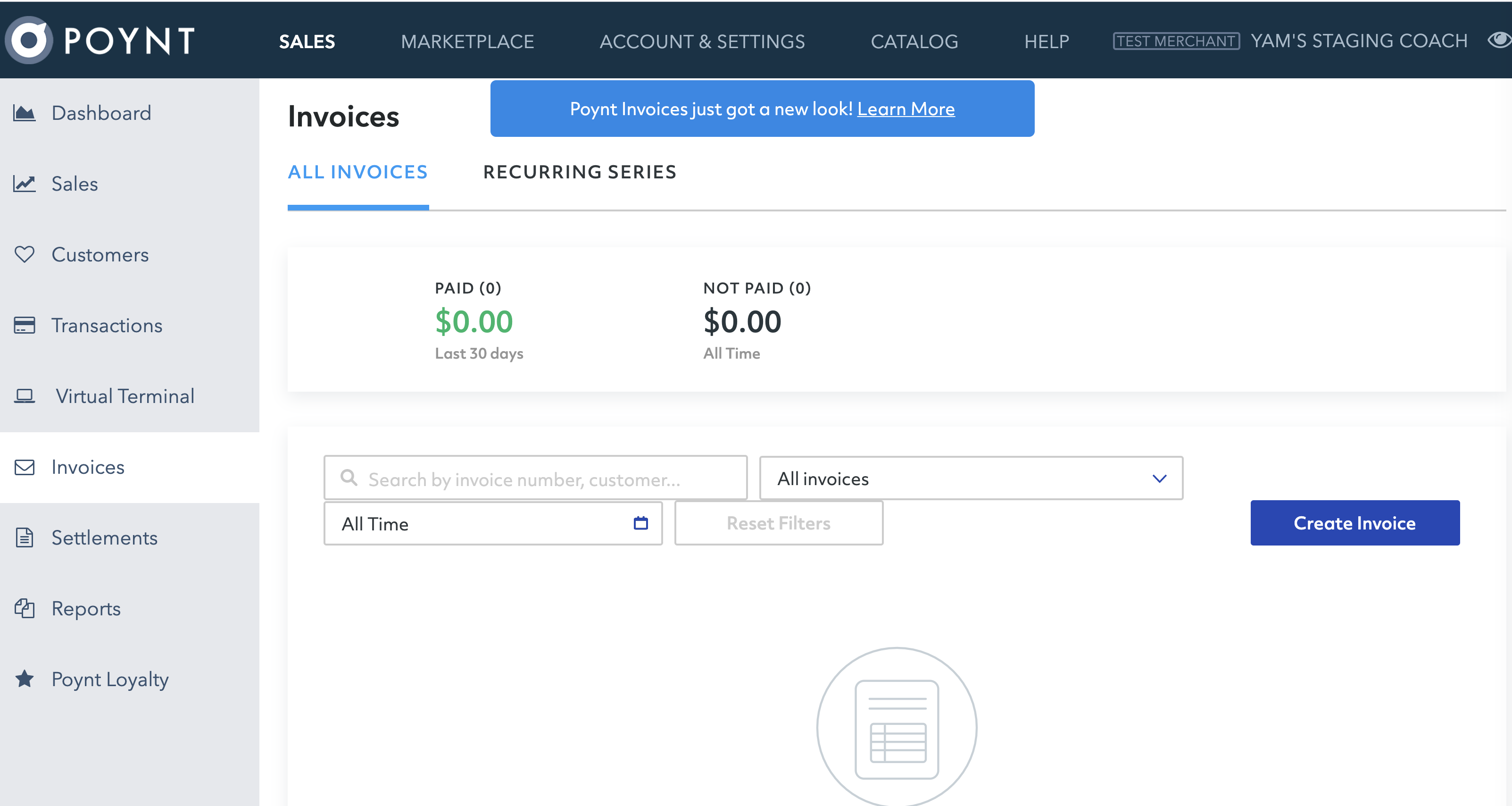Toggle the eye icon beside merchant name
Image resolution: width=1512 pixels, height=806 pixels.
click(x=1499, y=40)
